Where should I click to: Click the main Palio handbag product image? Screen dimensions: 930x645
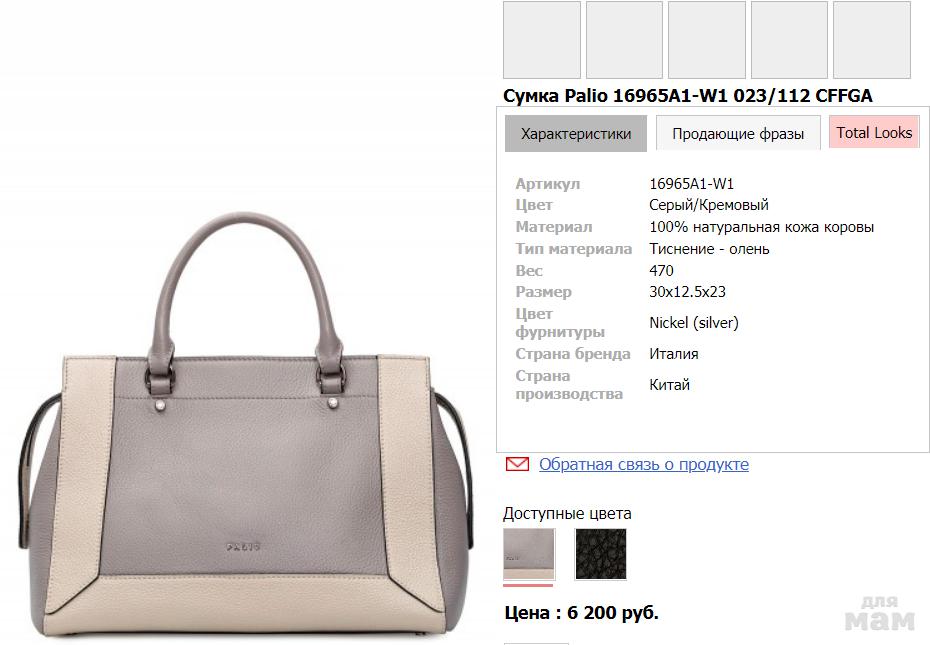[246, 424]
